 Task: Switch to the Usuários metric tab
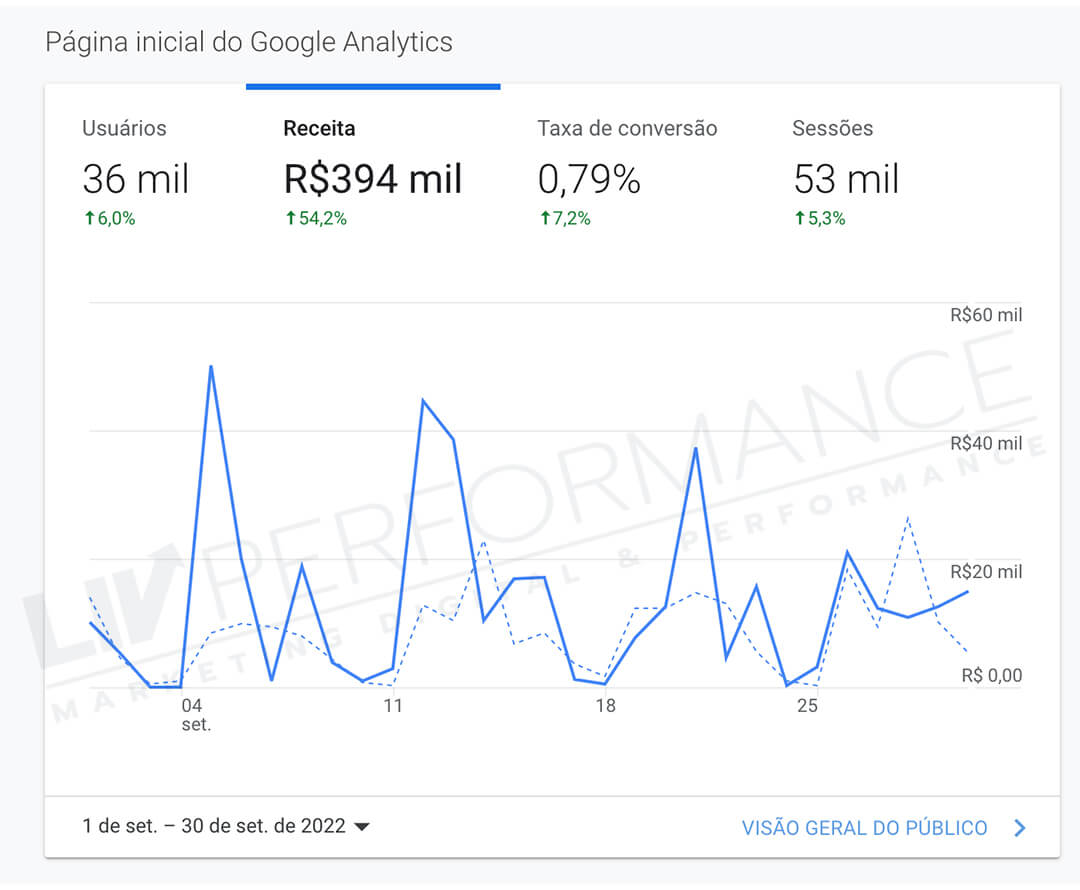(x=124, y=128)
